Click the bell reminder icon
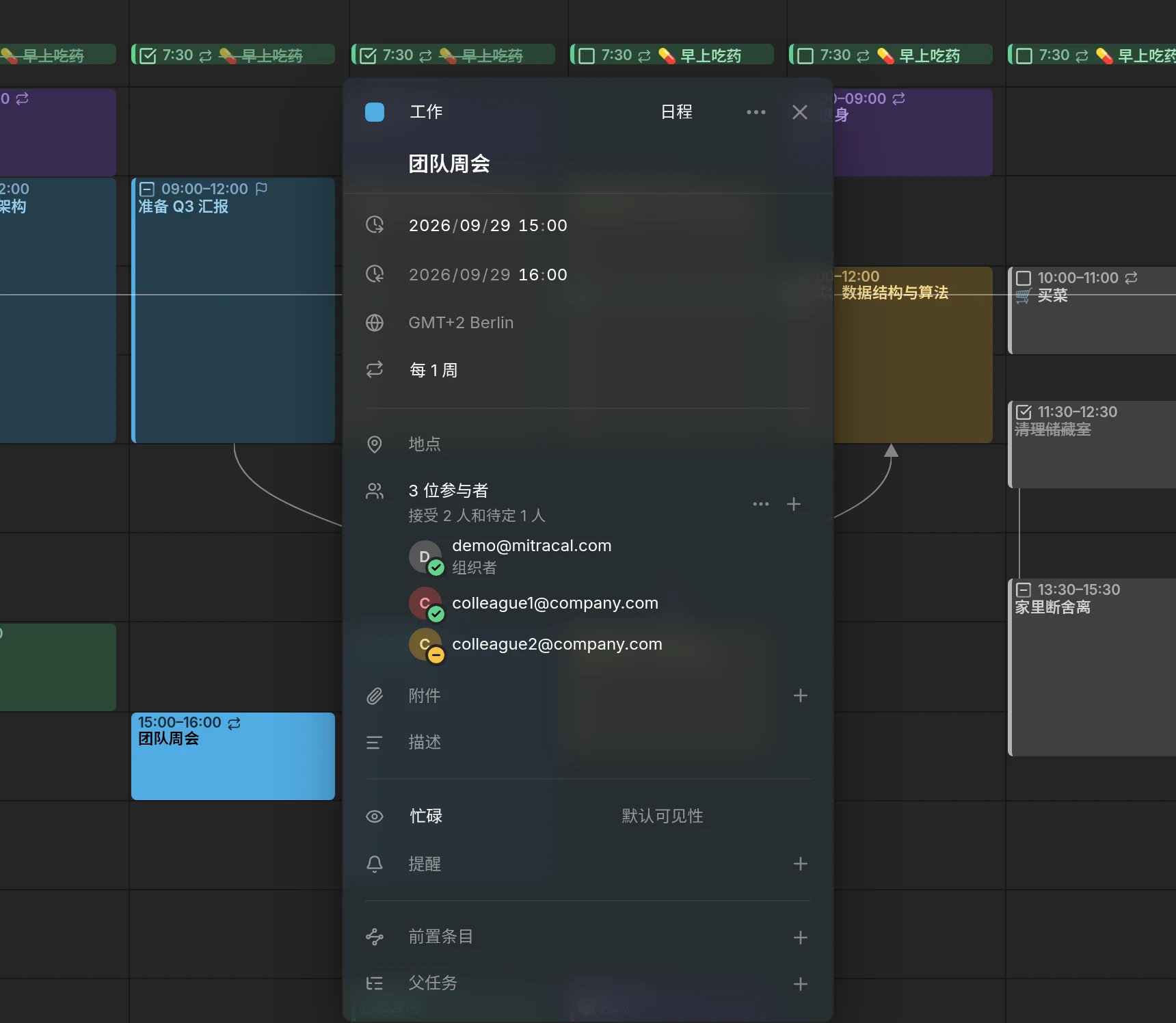 coord(375,864)
